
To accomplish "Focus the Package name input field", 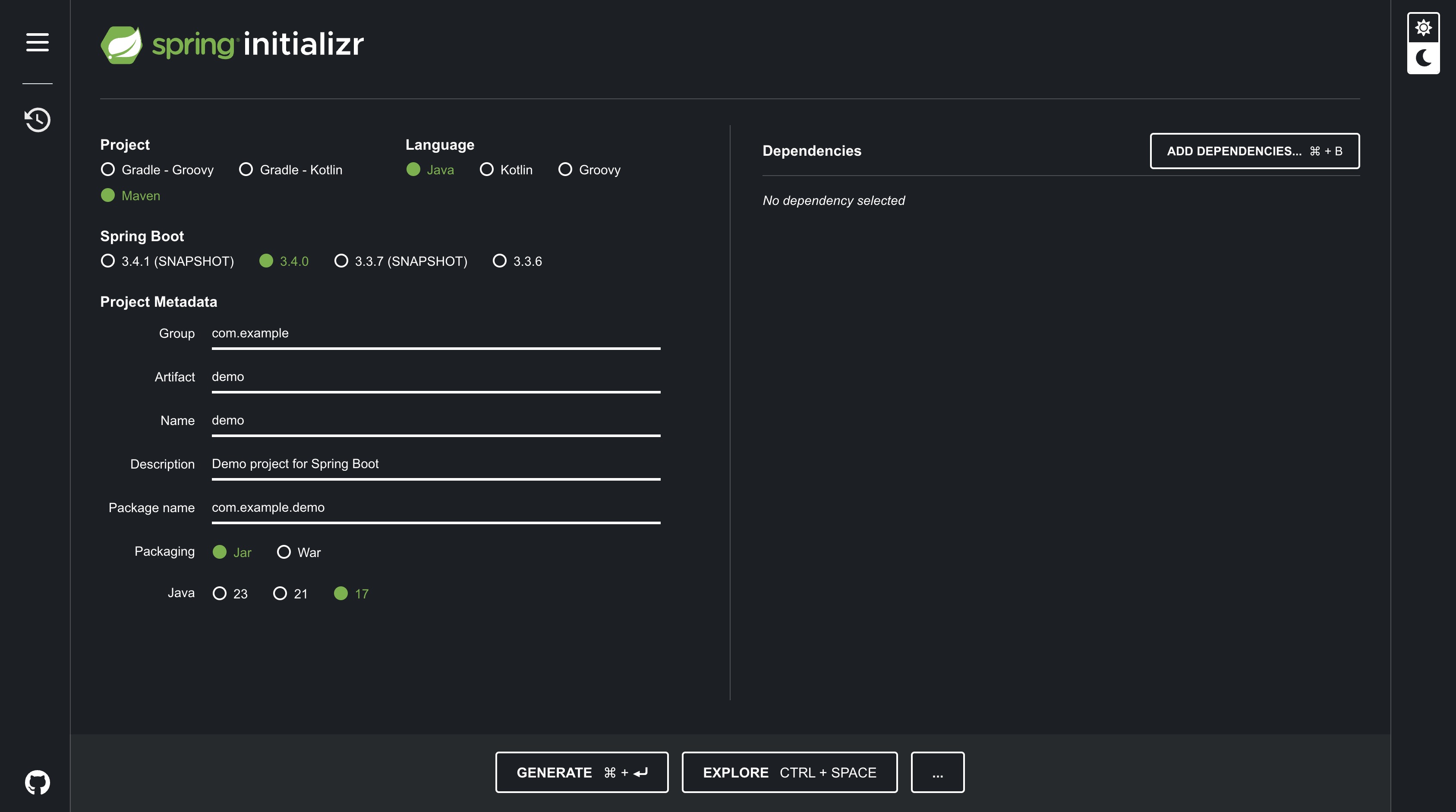I will pos(436,509).
